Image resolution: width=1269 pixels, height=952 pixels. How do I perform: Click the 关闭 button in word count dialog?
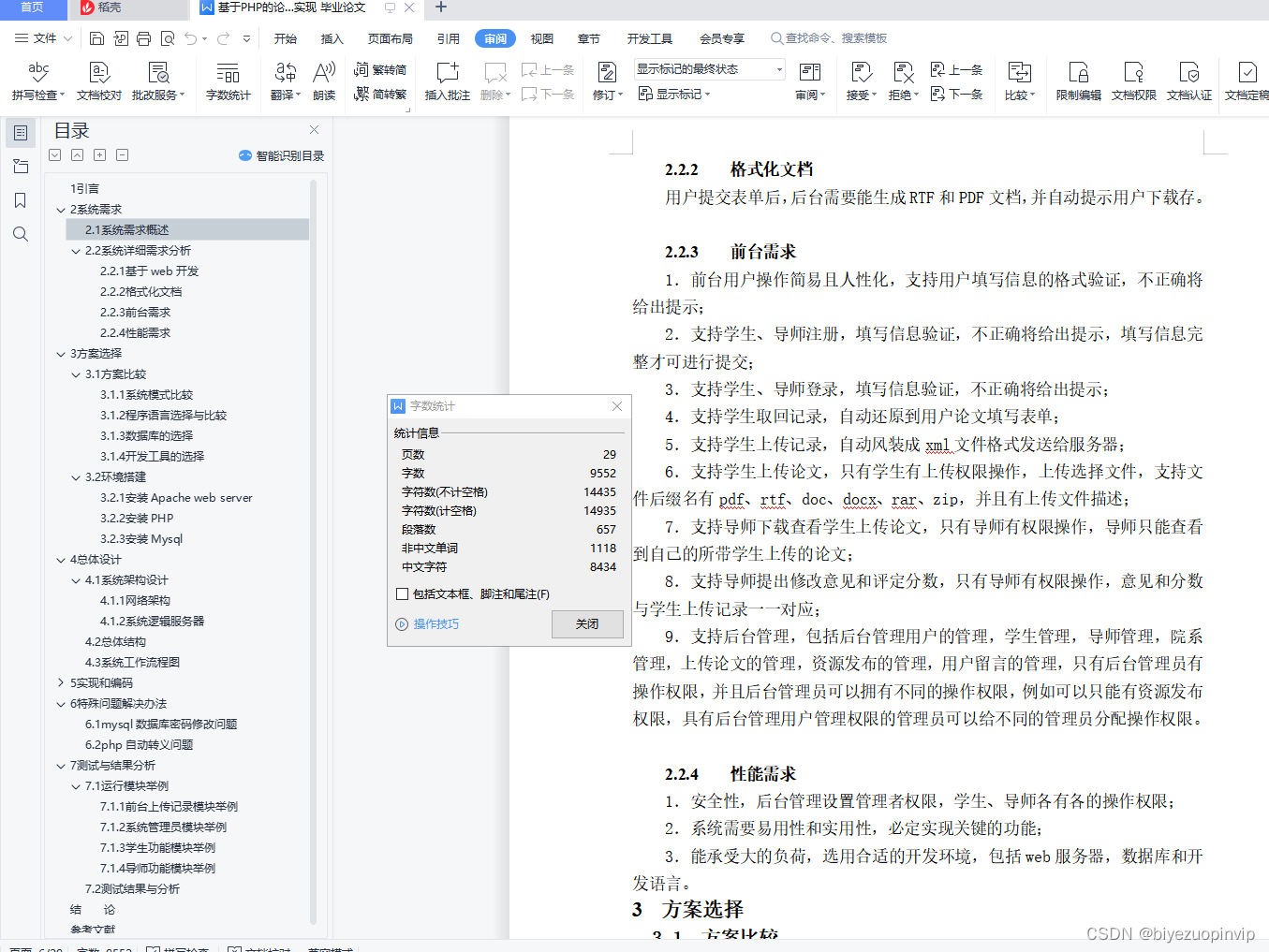tap(587, 623)
